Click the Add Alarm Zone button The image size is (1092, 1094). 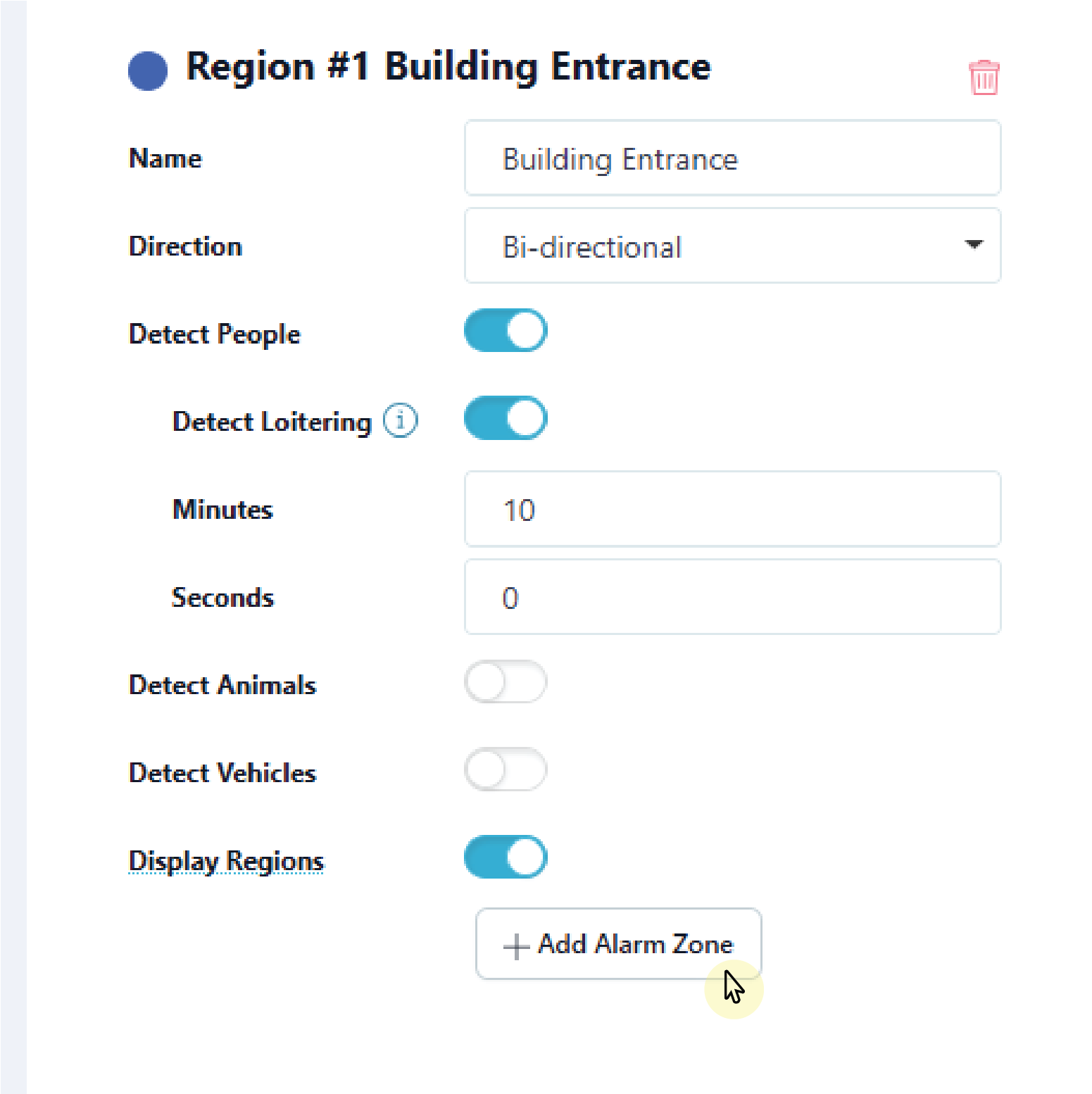619,945
